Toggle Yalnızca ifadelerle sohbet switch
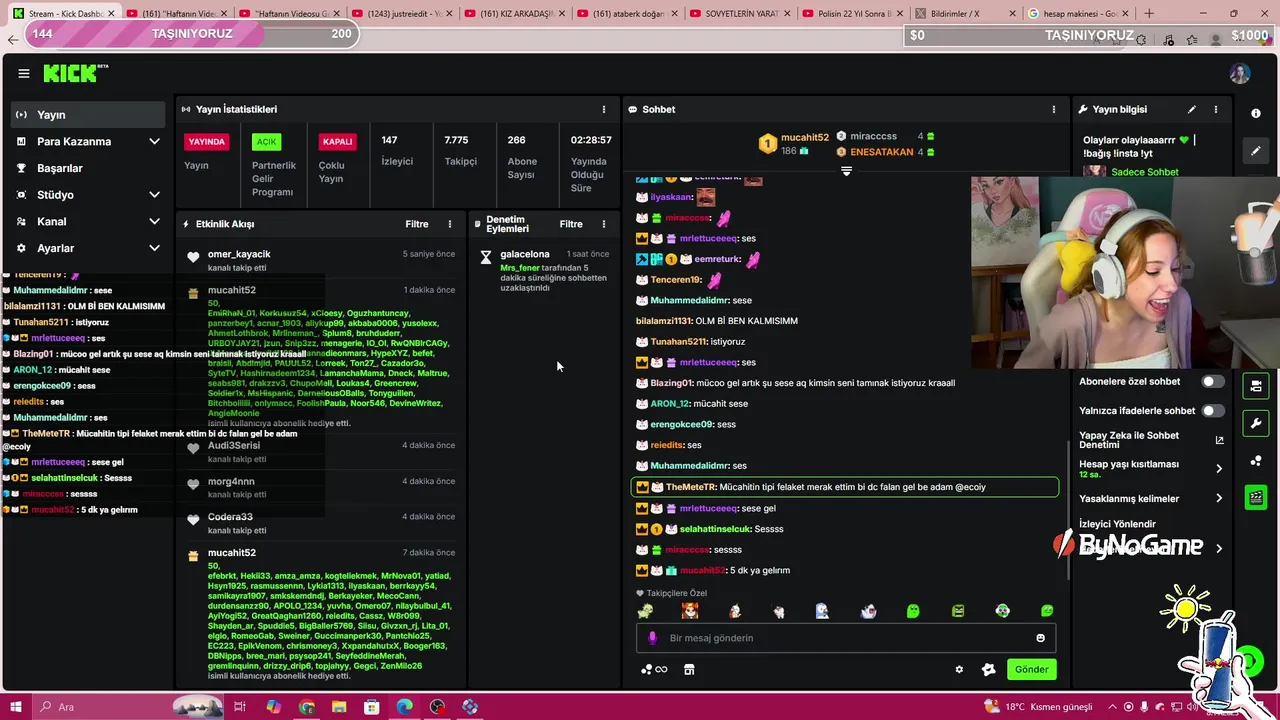1280x720 pixels. [x=1212, y=410]
